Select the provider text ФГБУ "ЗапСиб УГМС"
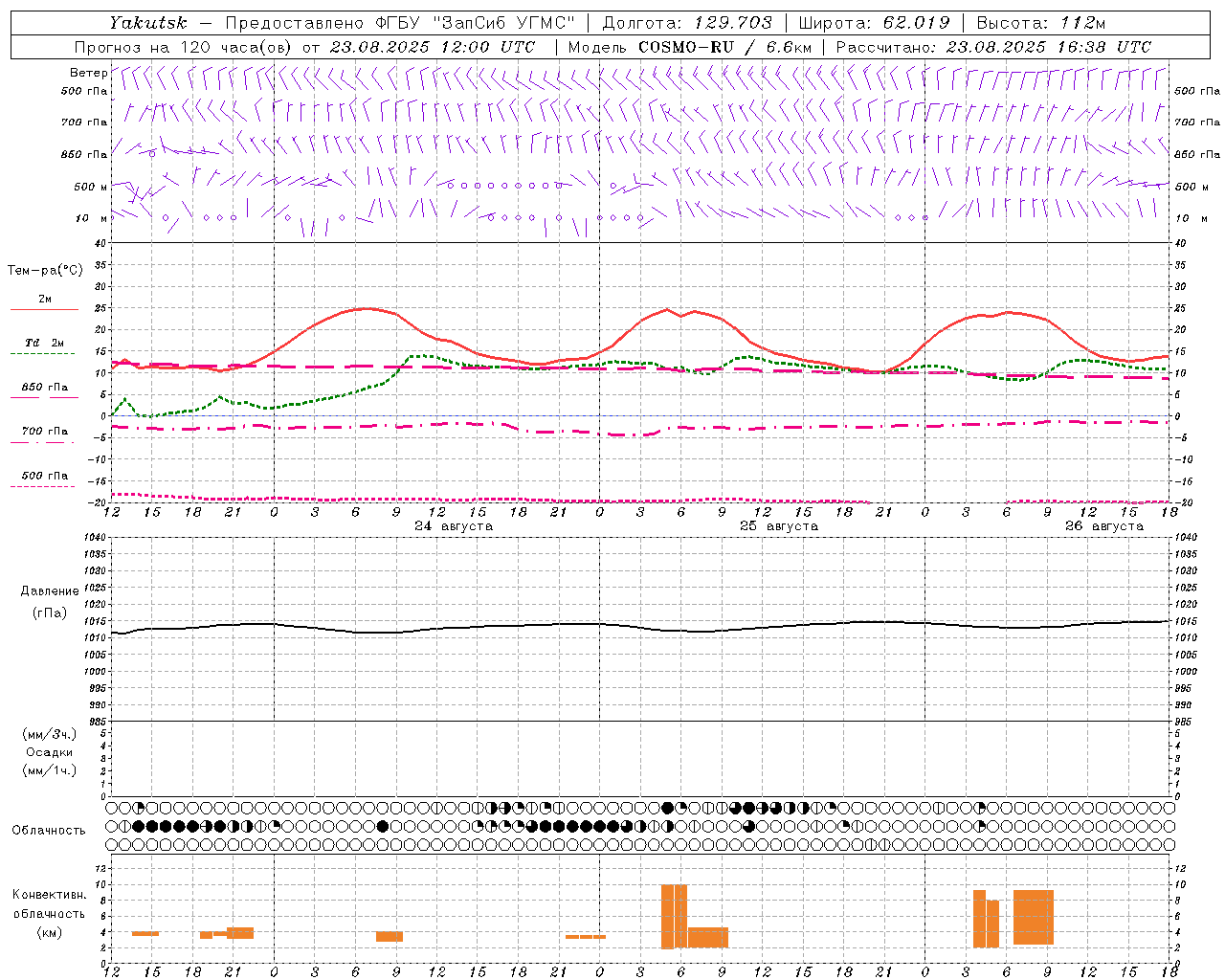Screen dimensions: 1225x980 (x=476, y=23)
